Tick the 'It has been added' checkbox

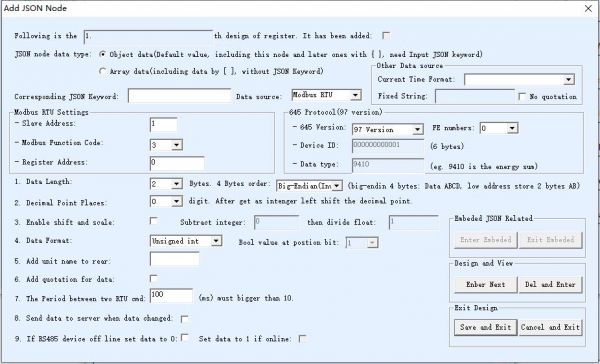click(386, 36)
